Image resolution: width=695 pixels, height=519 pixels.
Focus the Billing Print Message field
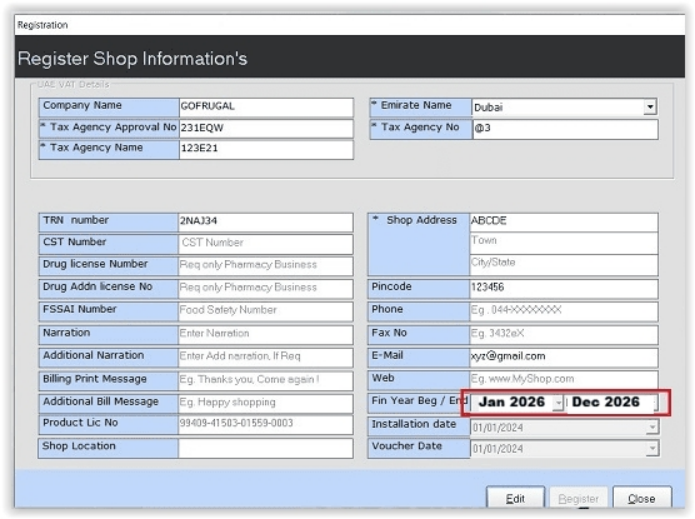click(265, 381)
